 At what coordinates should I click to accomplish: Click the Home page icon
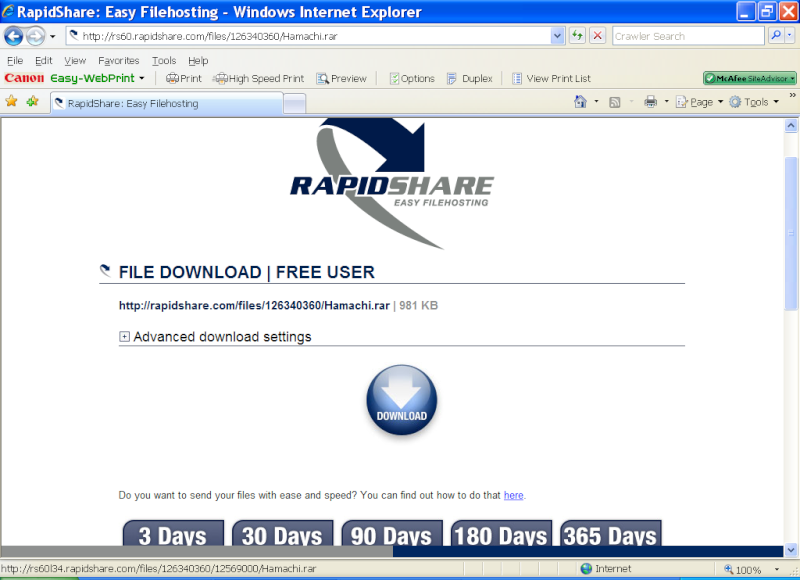[x=580, y=102]
